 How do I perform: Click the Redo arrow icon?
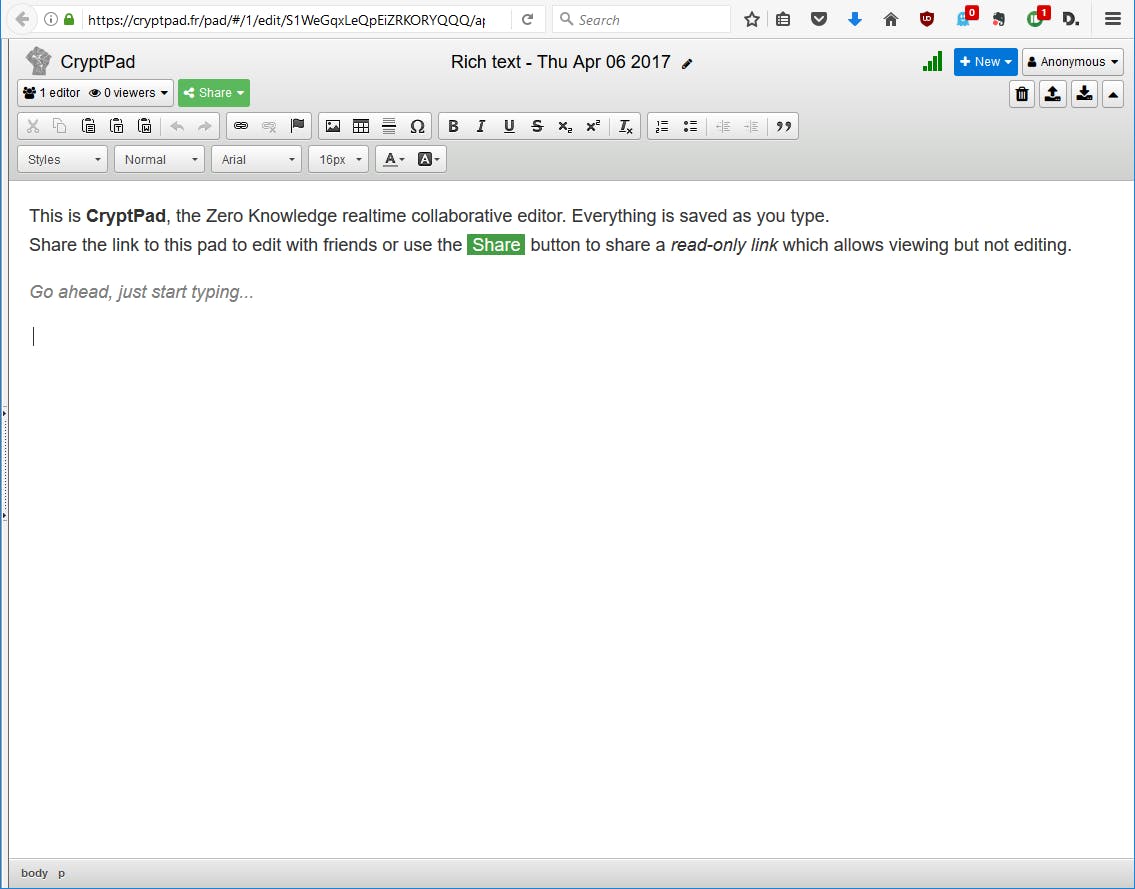click(x=205, y=126)
